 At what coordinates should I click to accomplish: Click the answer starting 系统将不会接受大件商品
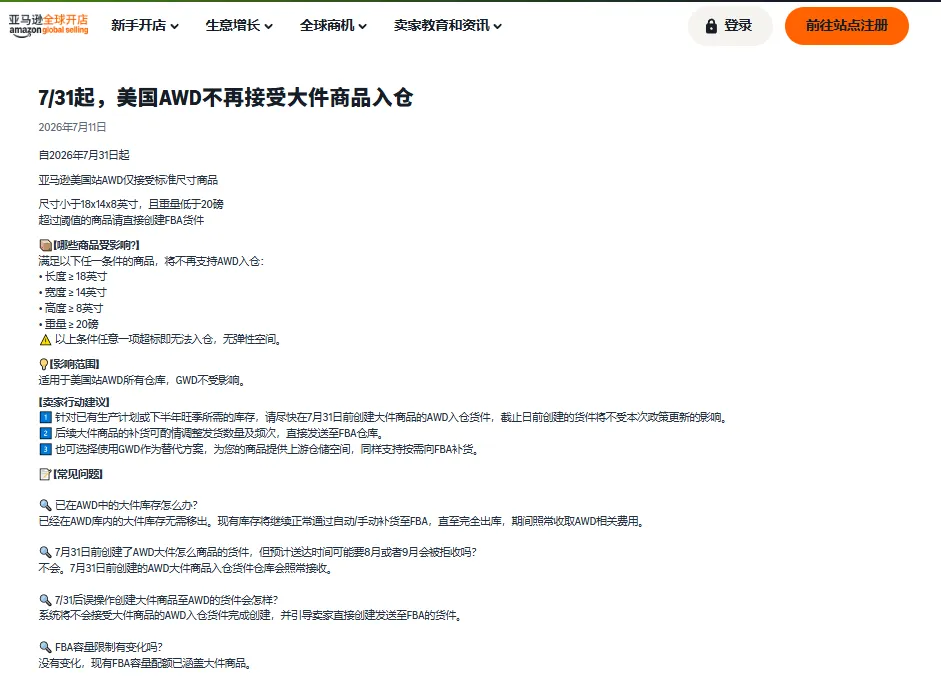click(250, 615)
